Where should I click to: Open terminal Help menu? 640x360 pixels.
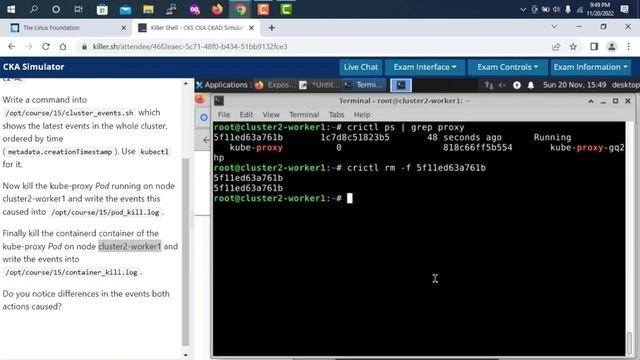tap(362, 115)
